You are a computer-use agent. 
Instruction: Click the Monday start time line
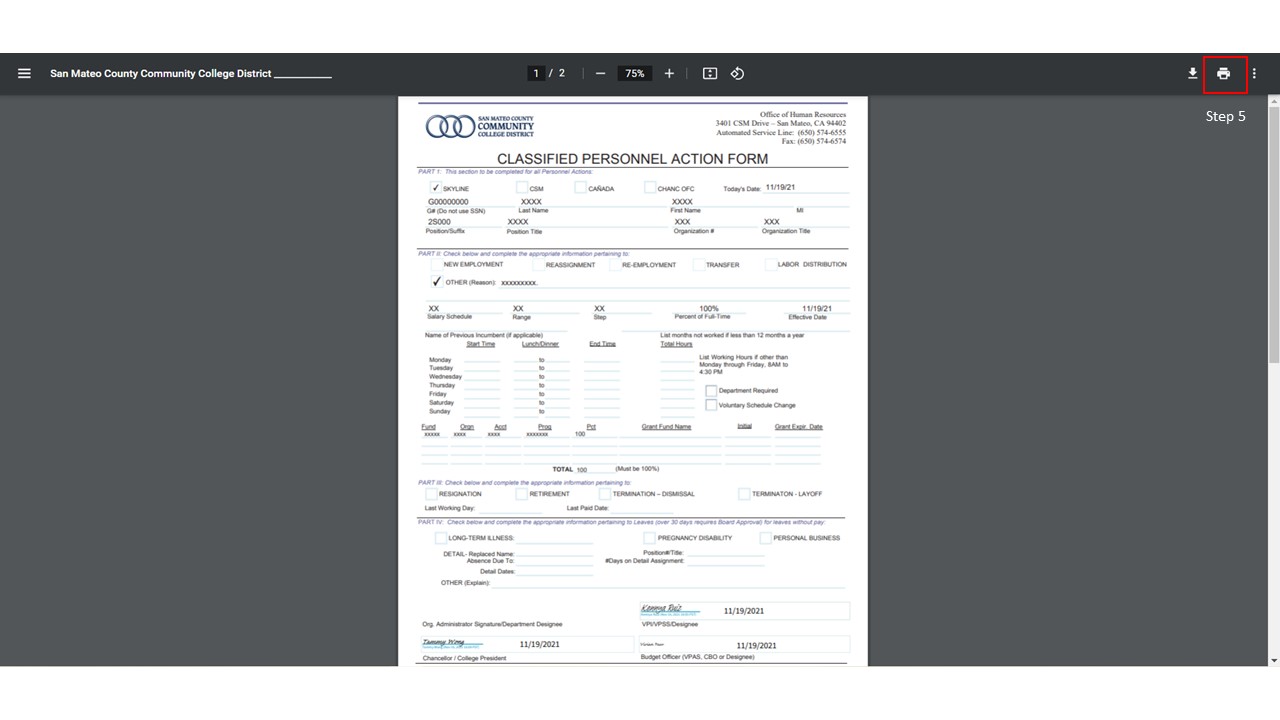482,360
